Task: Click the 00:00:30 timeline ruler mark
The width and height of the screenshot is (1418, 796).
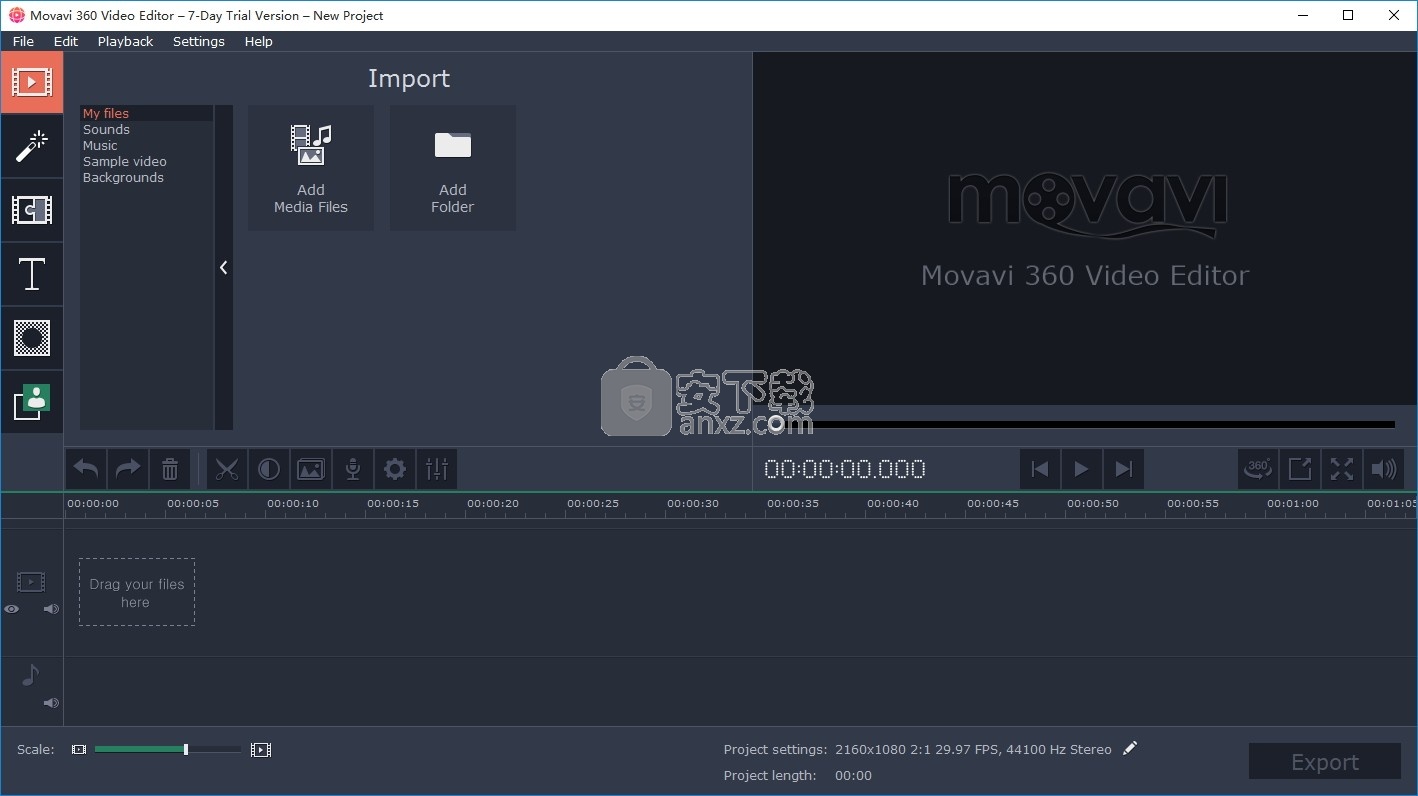Action: tap(692, 504)
